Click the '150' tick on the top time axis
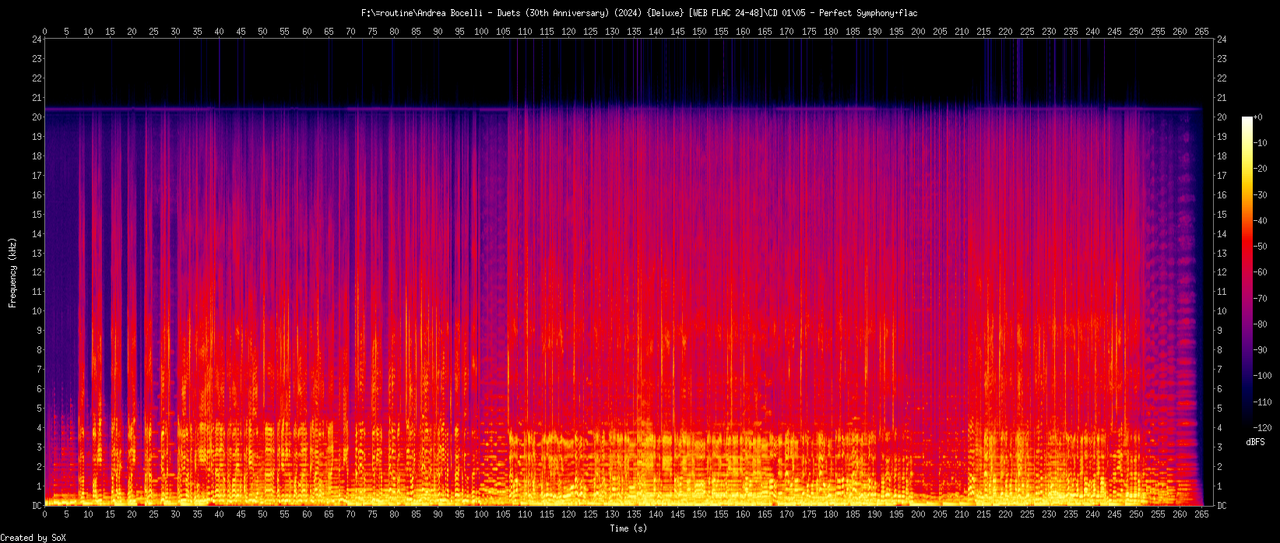This screenshot has height=543, width=1280. (700, 29)
